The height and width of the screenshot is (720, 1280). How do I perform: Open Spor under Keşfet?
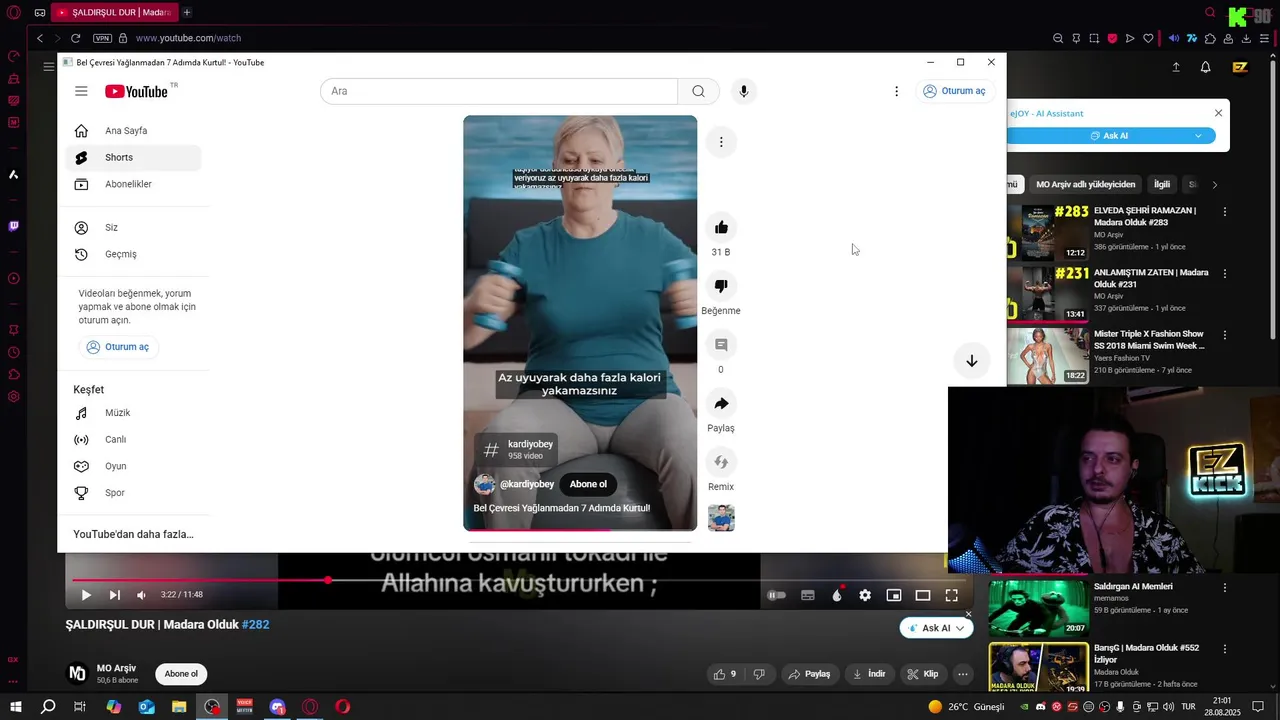(x=133, y=493)
